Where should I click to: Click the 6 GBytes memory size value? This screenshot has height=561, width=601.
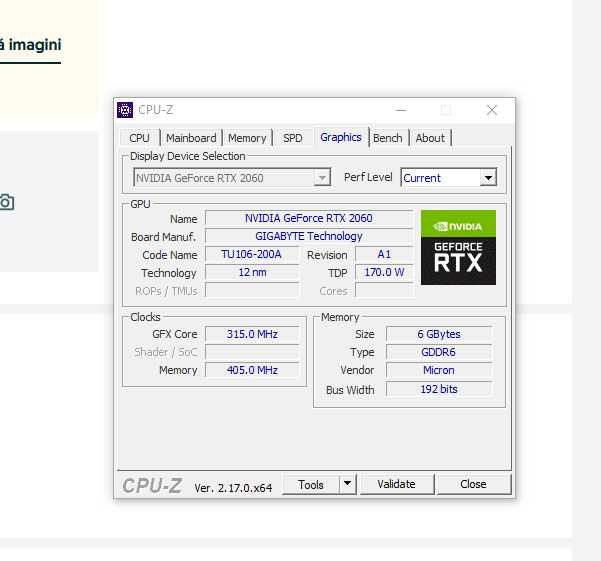(x=439, y=334)
